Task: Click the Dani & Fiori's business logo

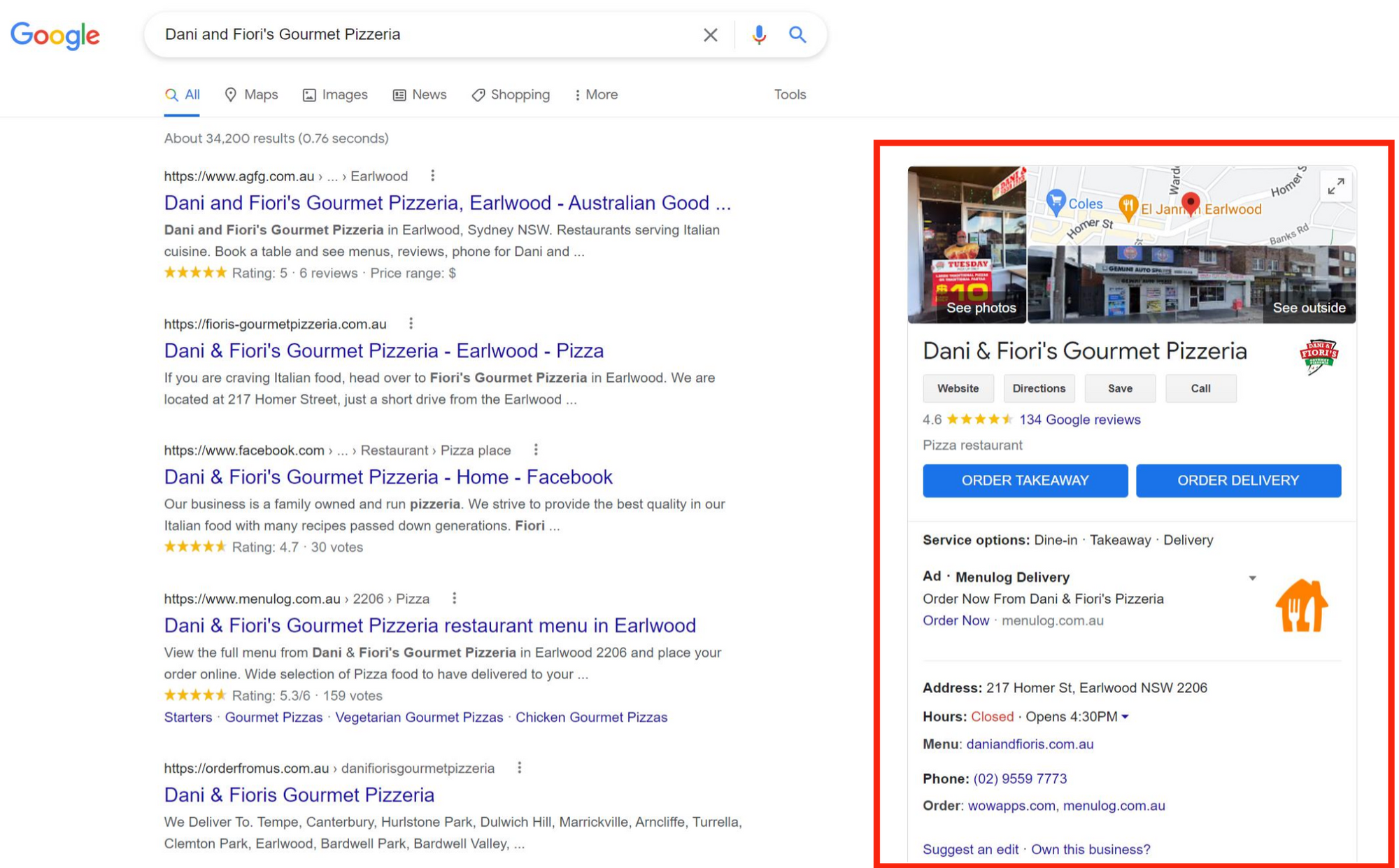Action: point(1319,355)
